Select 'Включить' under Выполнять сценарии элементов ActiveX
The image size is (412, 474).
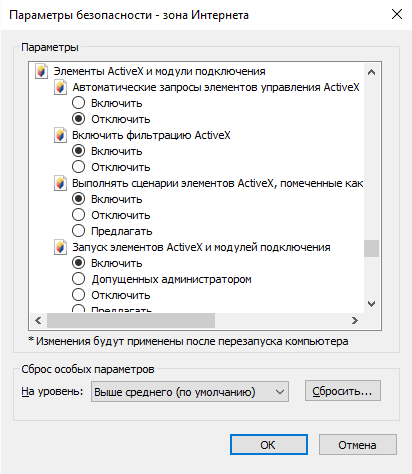pos(78,199)
